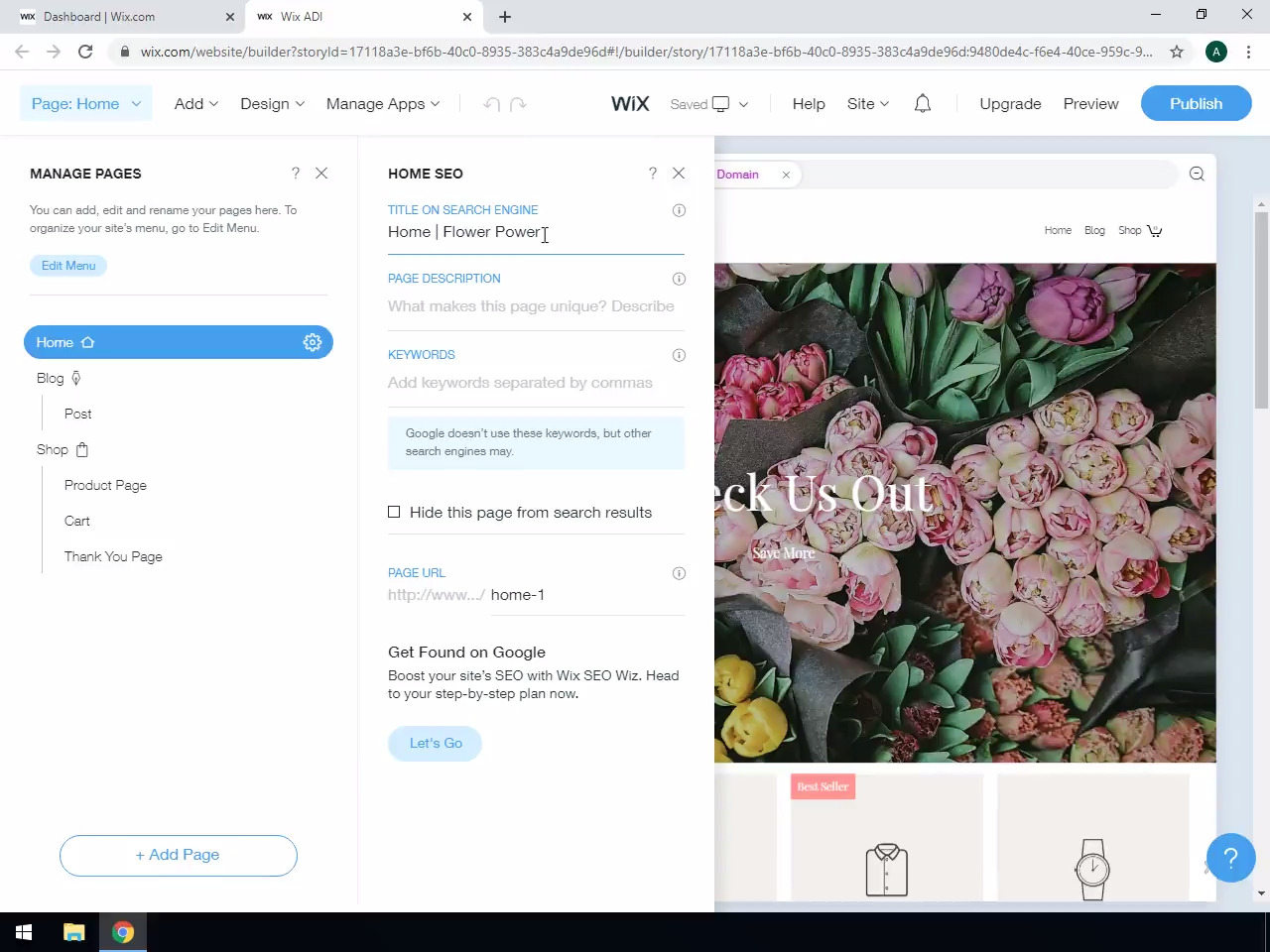Click Shop in the preview navigation
Image resolution: width=1270 pixels, height=952 pixels.
point(1129,231)
